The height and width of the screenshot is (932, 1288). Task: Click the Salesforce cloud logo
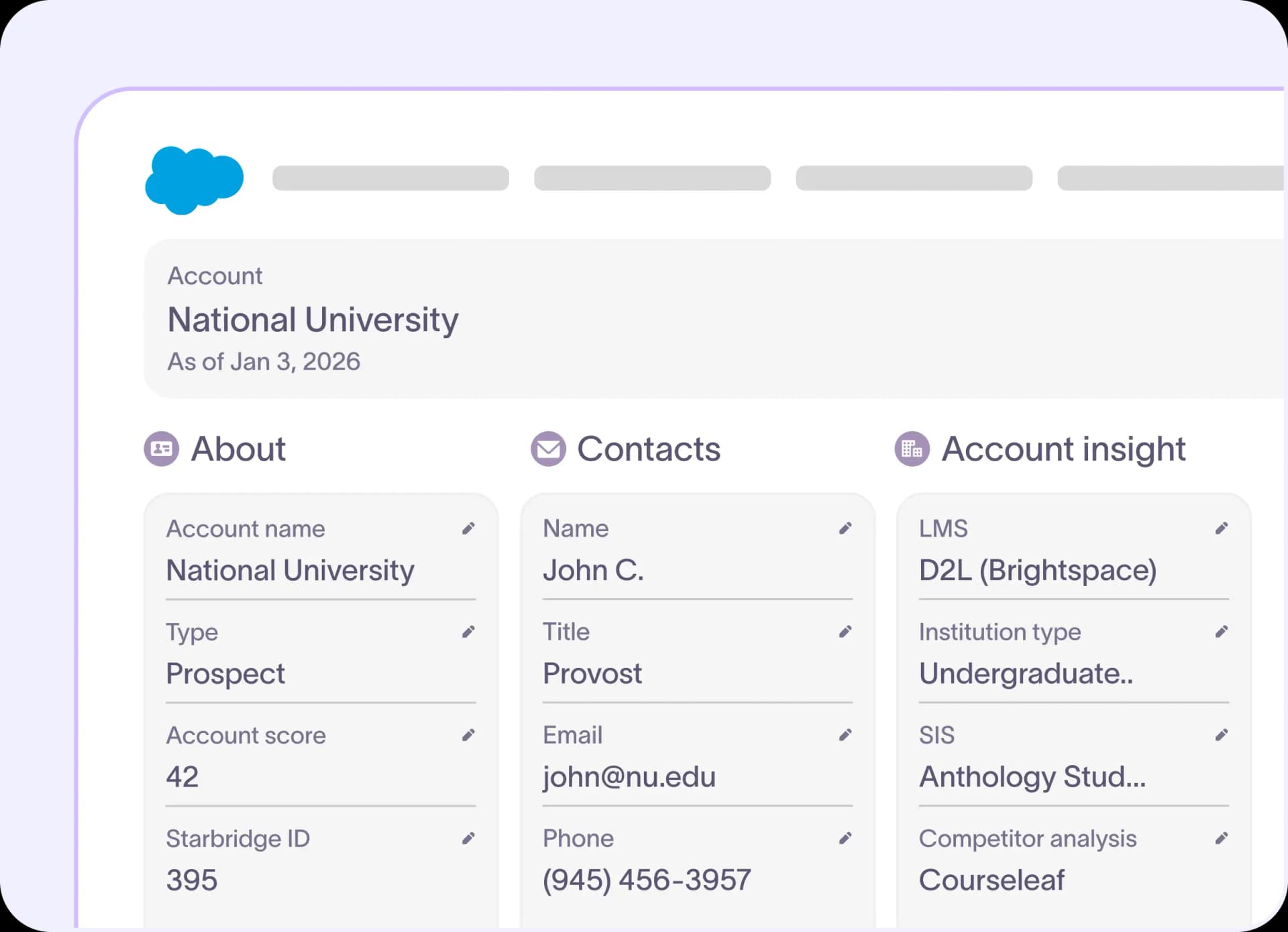point(194,180)
